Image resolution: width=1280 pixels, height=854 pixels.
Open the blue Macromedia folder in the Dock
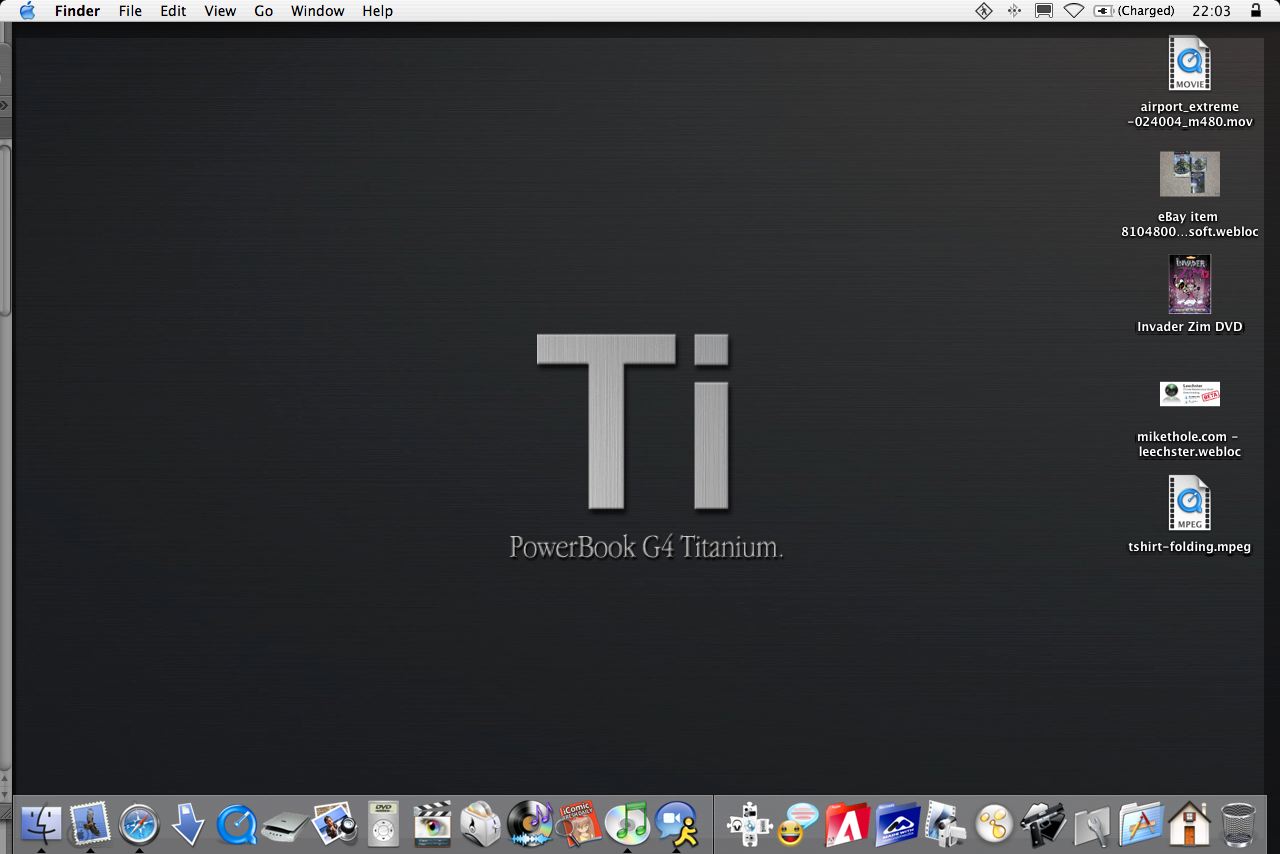pos(896,825)
